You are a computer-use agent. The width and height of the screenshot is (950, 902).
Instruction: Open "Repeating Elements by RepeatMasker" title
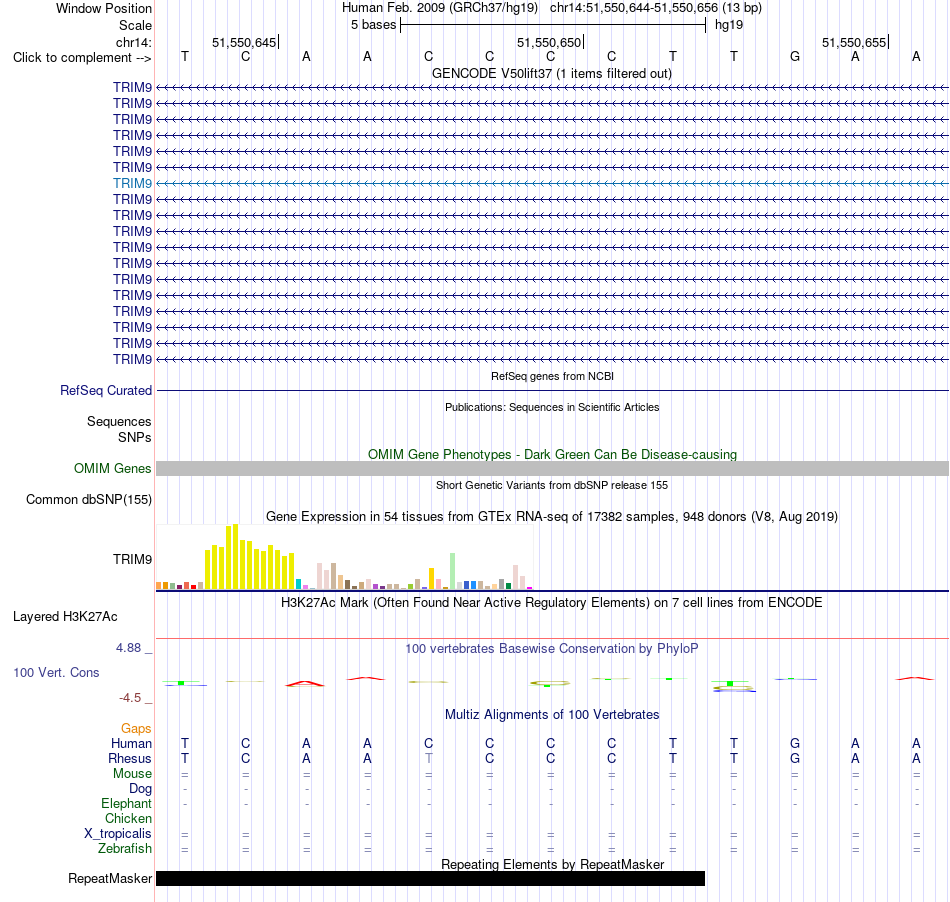click(x=552, y=864)
